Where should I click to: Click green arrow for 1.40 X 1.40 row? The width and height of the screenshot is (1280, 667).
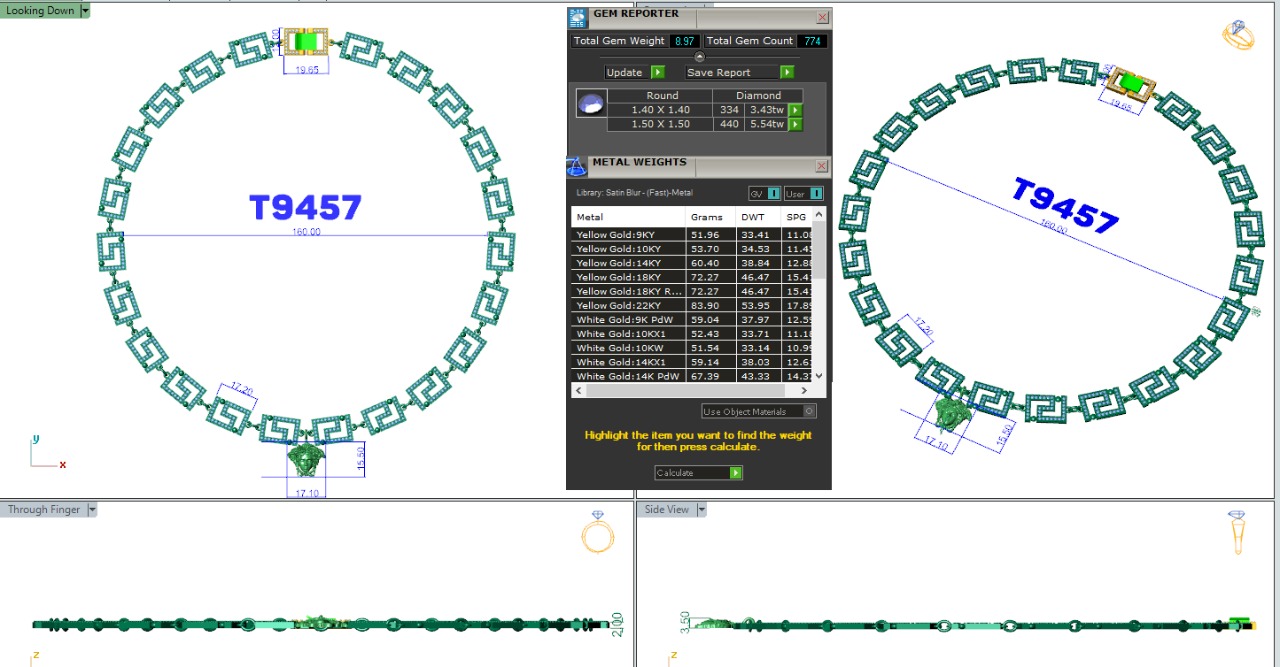tap(795, 110)
